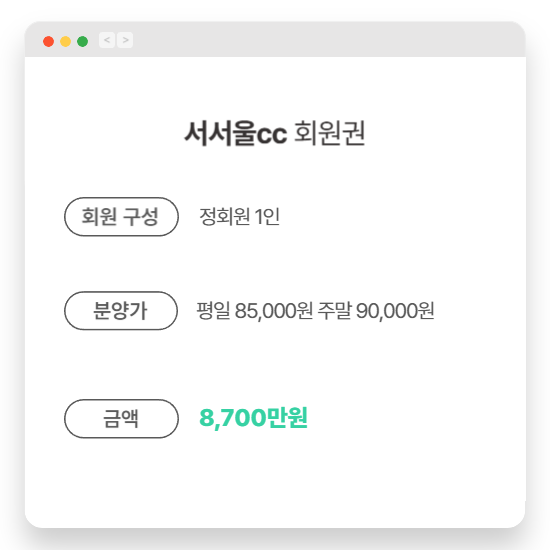550x550 pixels.
Task: Maximize the window with the green dot
Action: pyautogui.click(x=82, y=41)
